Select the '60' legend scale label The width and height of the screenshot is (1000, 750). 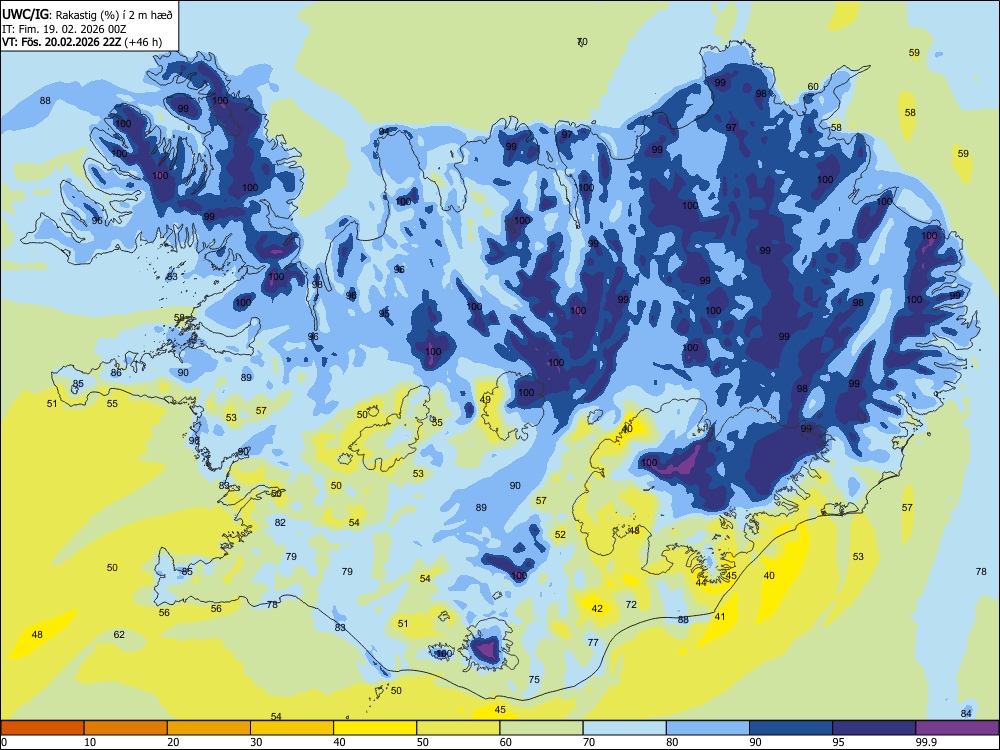(506, 742)
